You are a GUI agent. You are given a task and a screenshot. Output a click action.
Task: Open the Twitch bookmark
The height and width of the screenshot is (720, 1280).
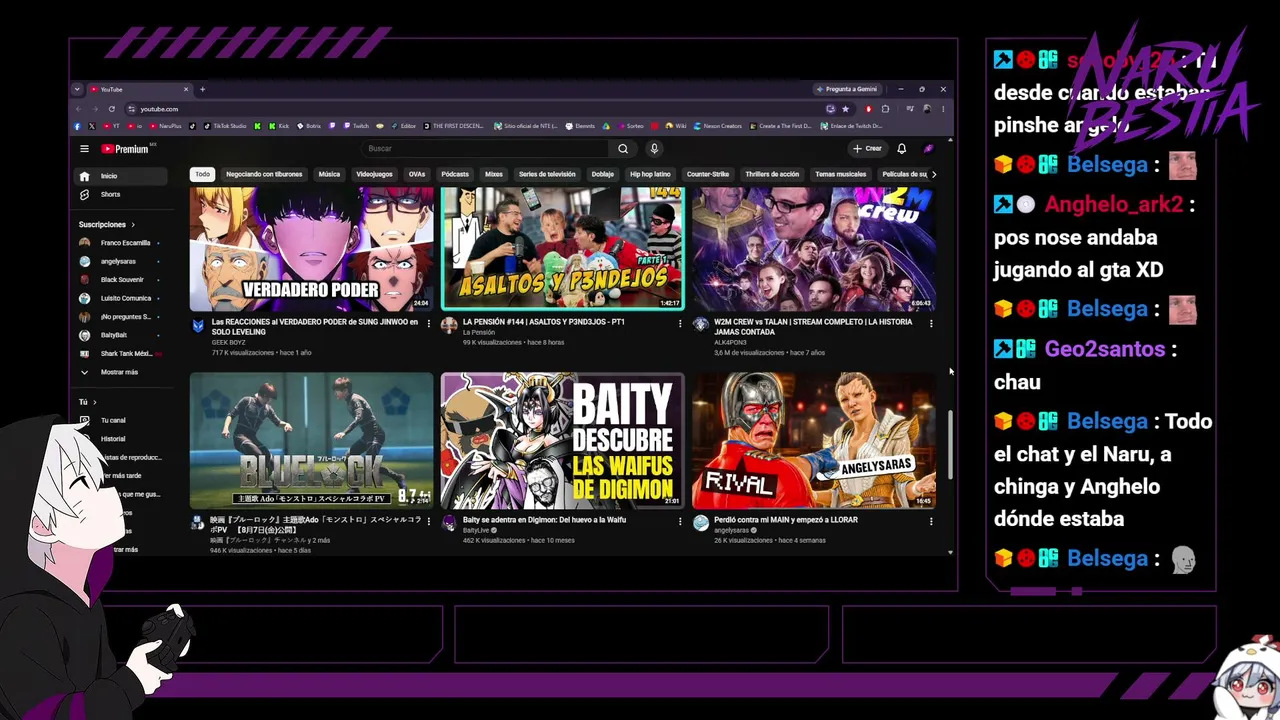pyautogui.click(x=356, y=126)
